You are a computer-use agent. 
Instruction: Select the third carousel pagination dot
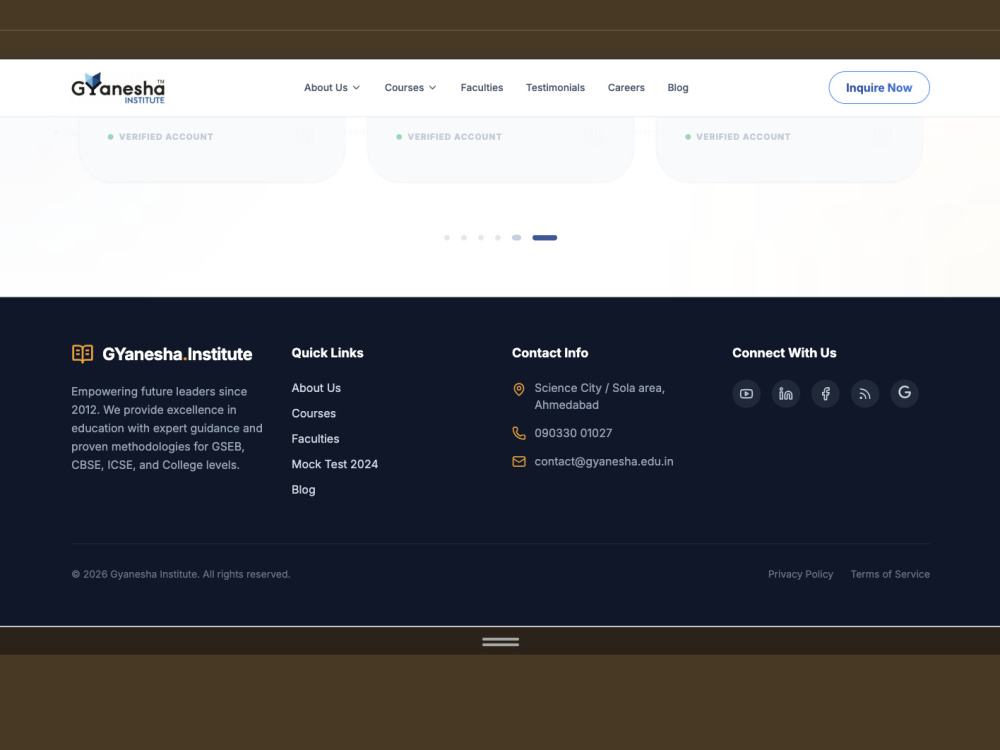tap(481, 237)
